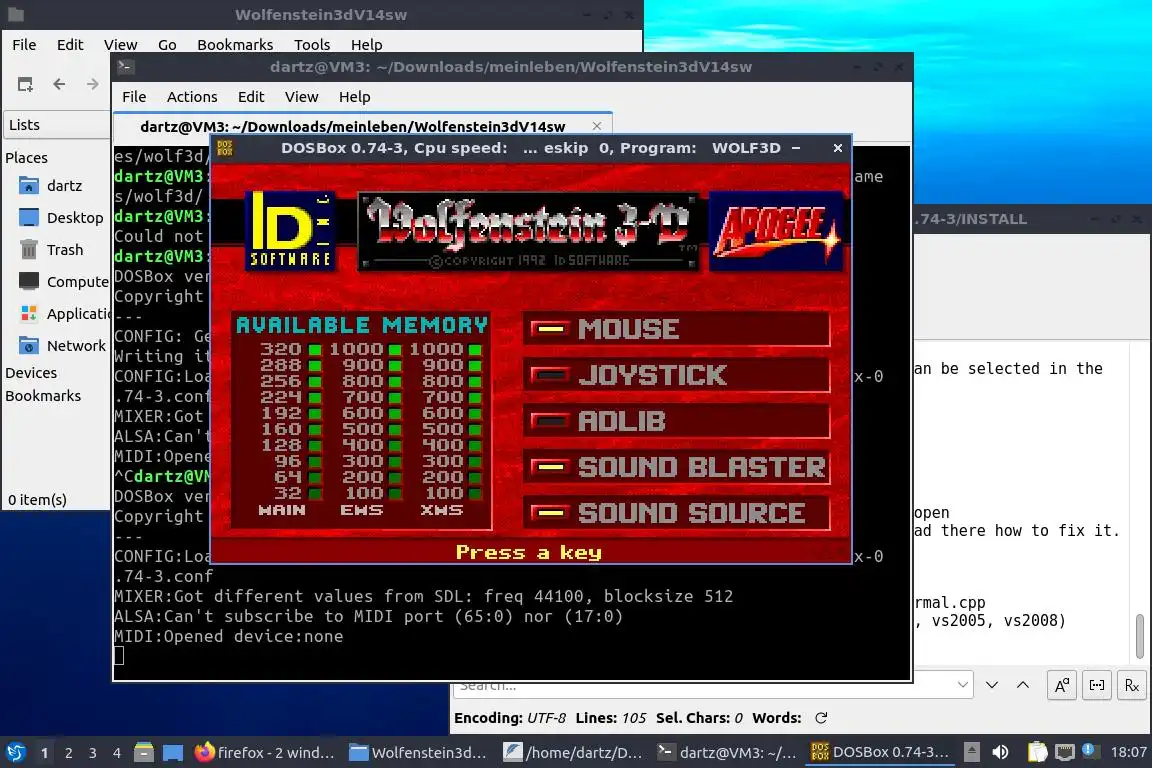Click the text editor vertical scrollbar

(x=1140, y=636)
